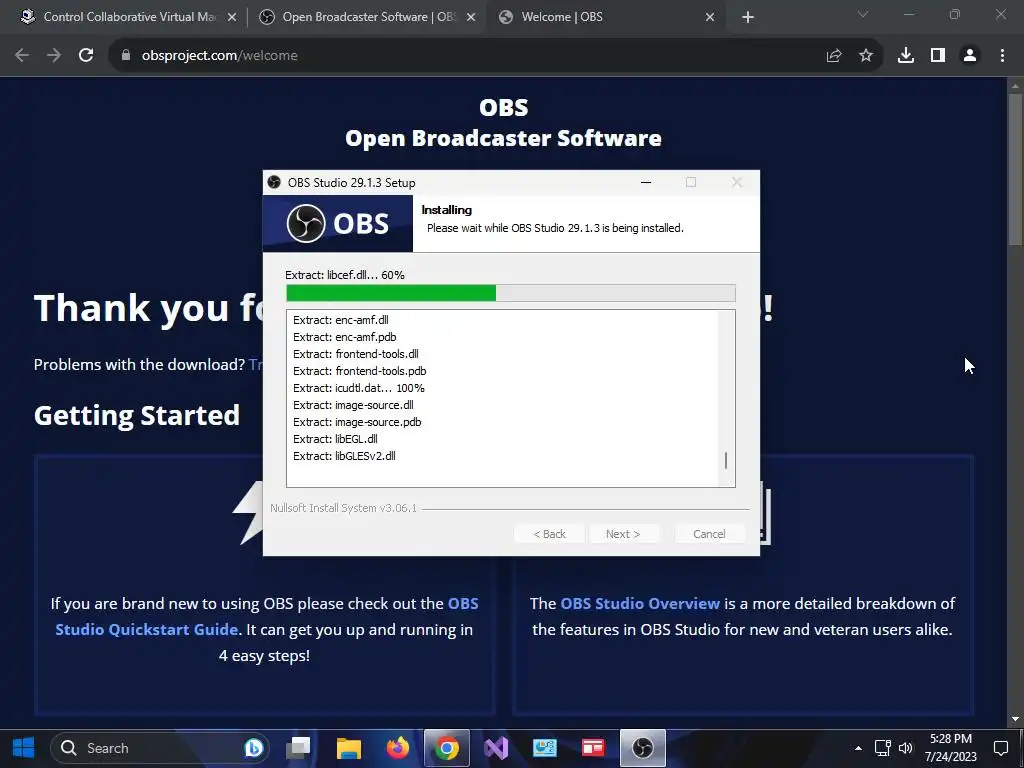Viewport: 1024px width, 768px height.
Task: Toggle Chrome side panel icon
Action: (938, 56)
